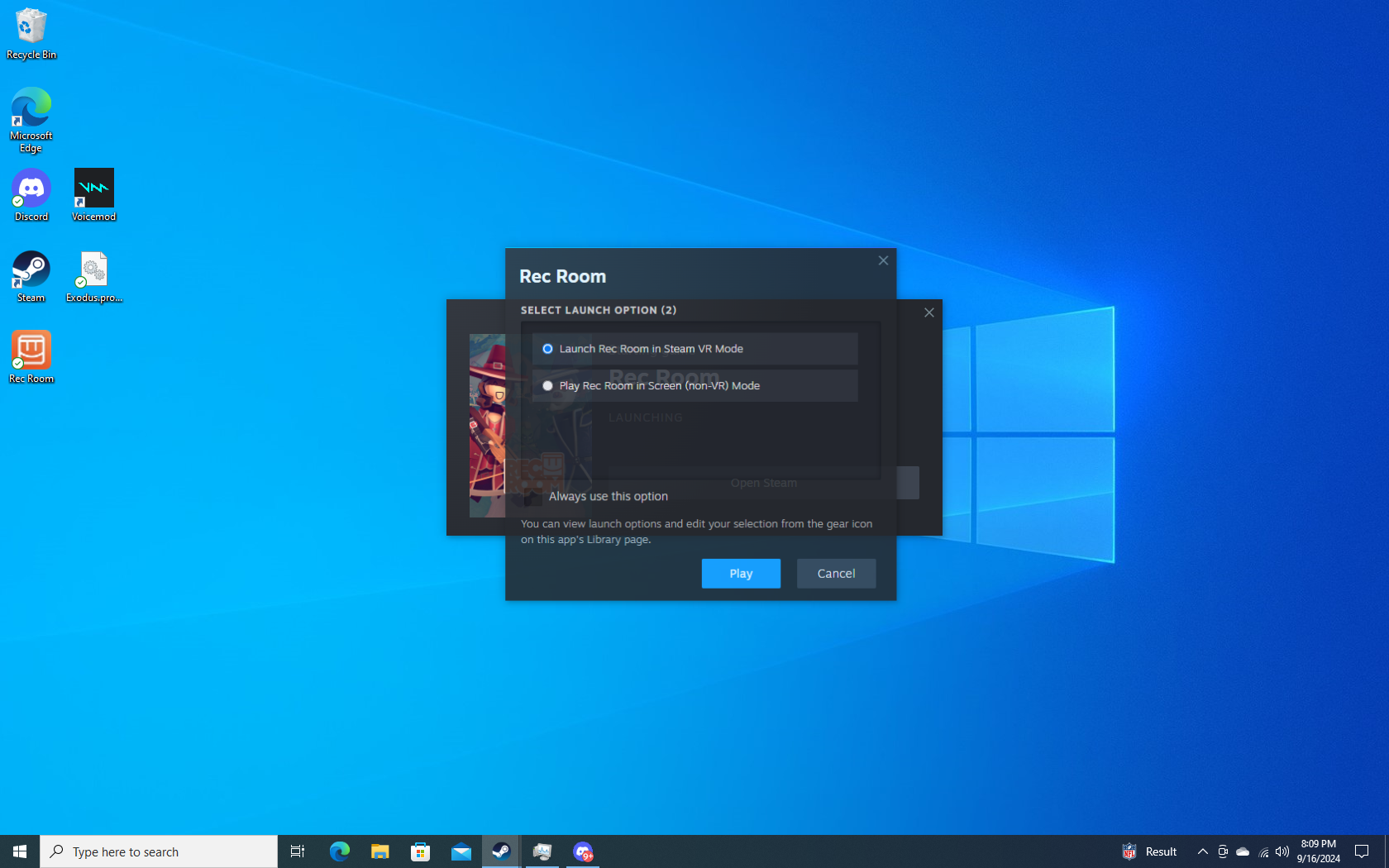
Task: Open the Rec Room desktop shortcut
Action: 31,358
